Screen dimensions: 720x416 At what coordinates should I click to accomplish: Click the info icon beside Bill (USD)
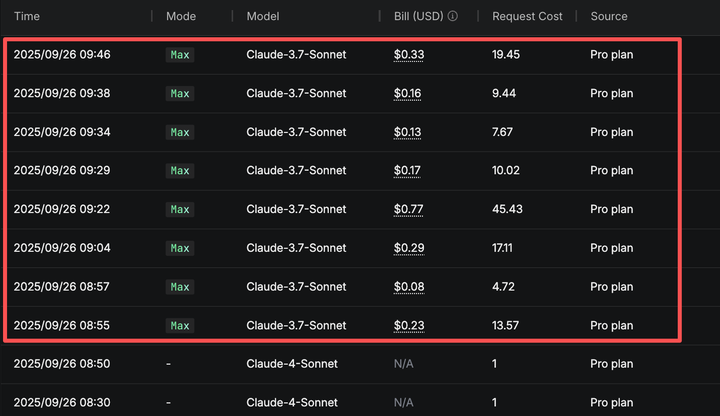pyautogui.click(x=453, y=16)
